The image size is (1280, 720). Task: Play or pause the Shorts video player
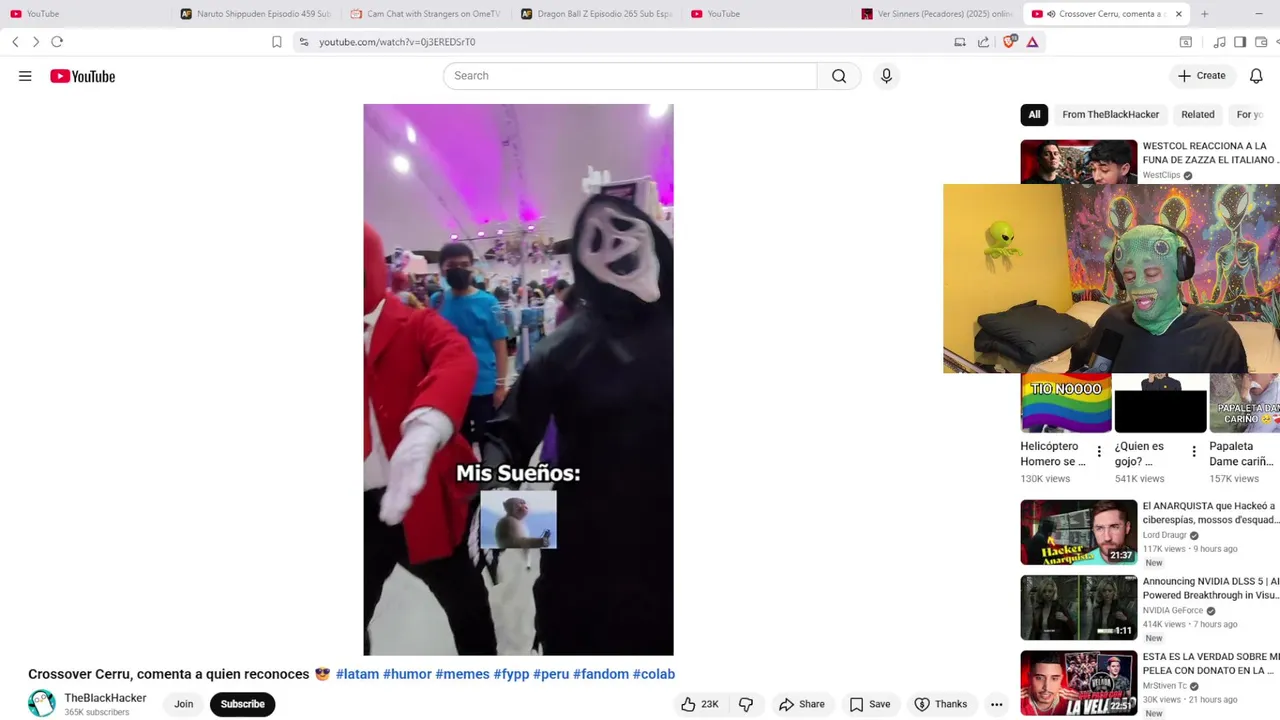[518, 380]
